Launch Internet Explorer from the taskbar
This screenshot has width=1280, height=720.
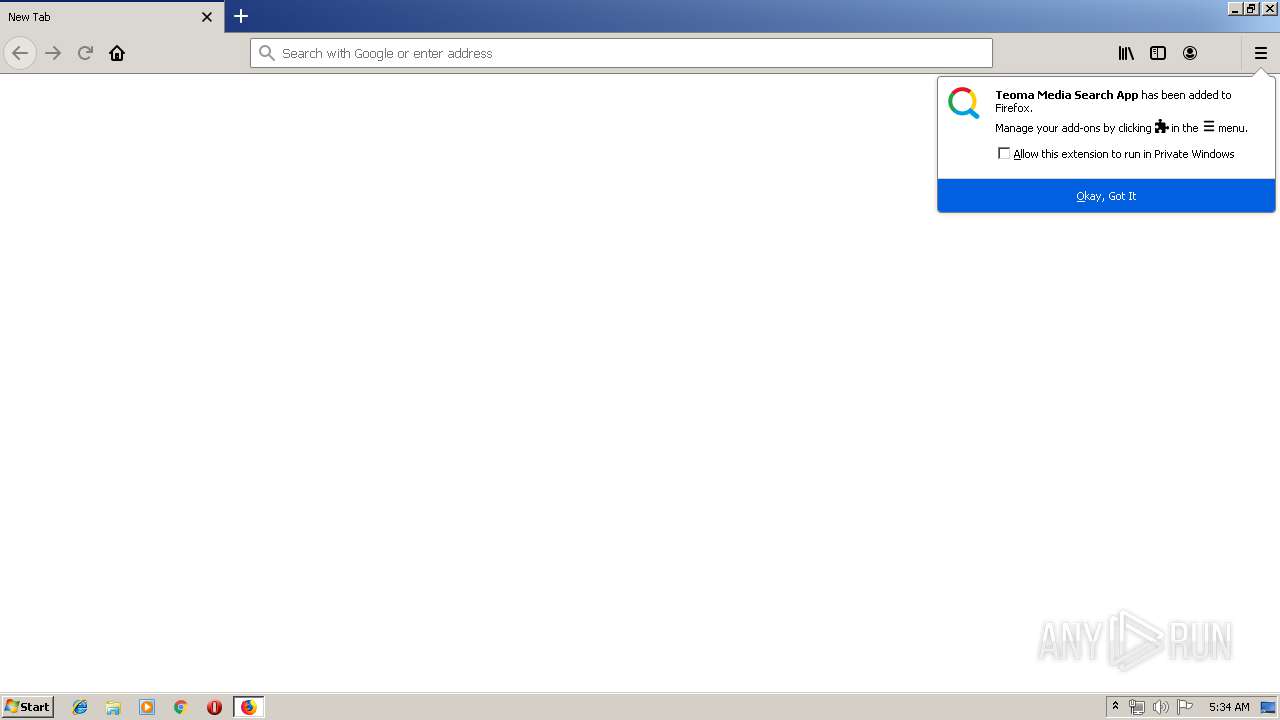[x=80, y=707]
